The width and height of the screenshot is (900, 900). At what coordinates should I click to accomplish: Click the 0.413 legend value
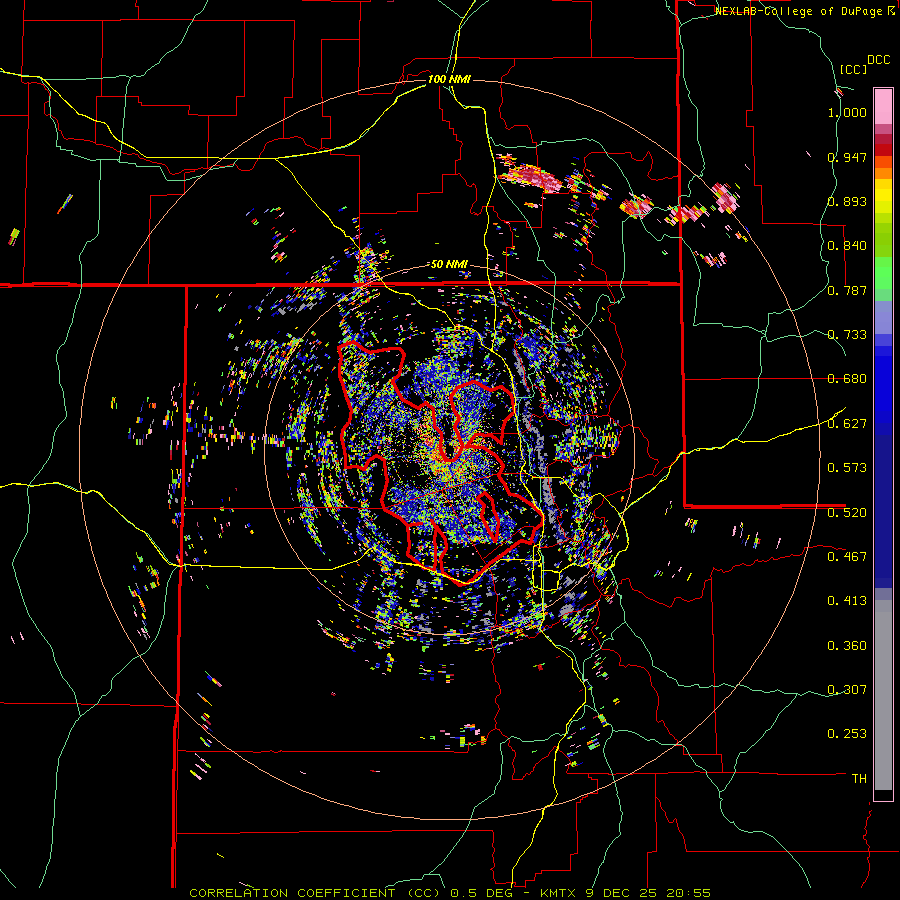point(847,601)
